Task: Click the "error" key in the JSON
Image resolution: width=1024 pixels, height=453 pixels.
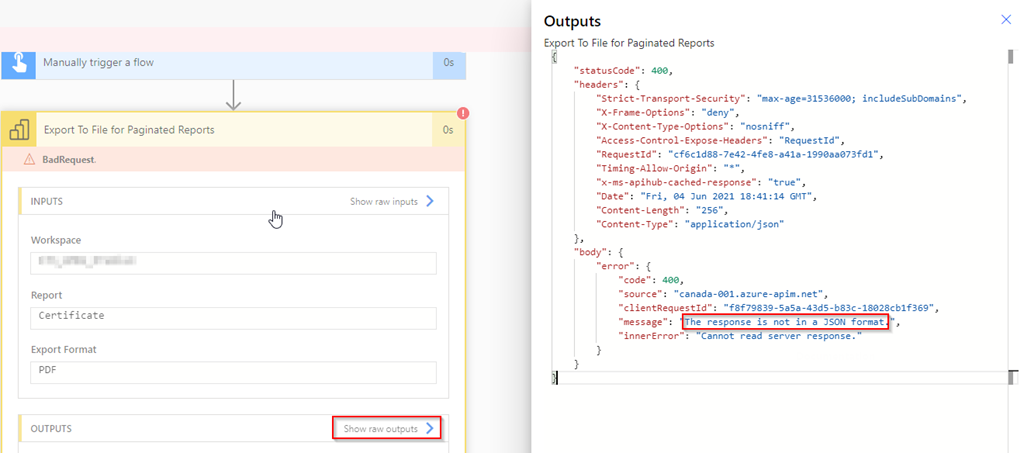Action: (x=614, y=266)
